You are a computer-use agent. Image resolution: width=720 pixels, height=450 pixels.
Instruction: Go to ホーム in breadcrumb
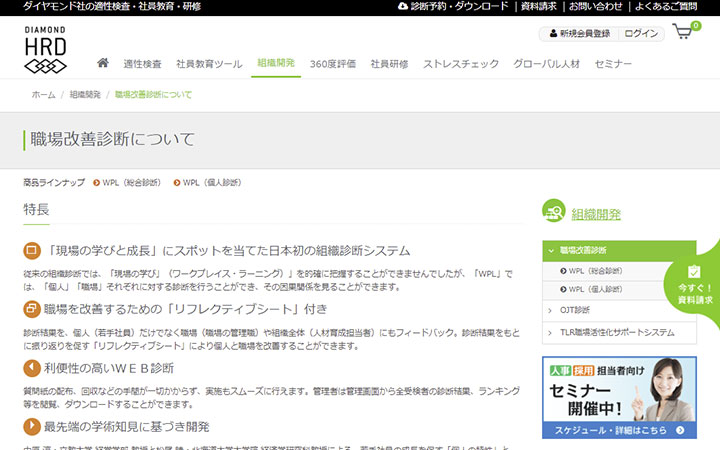coord(43,95)
